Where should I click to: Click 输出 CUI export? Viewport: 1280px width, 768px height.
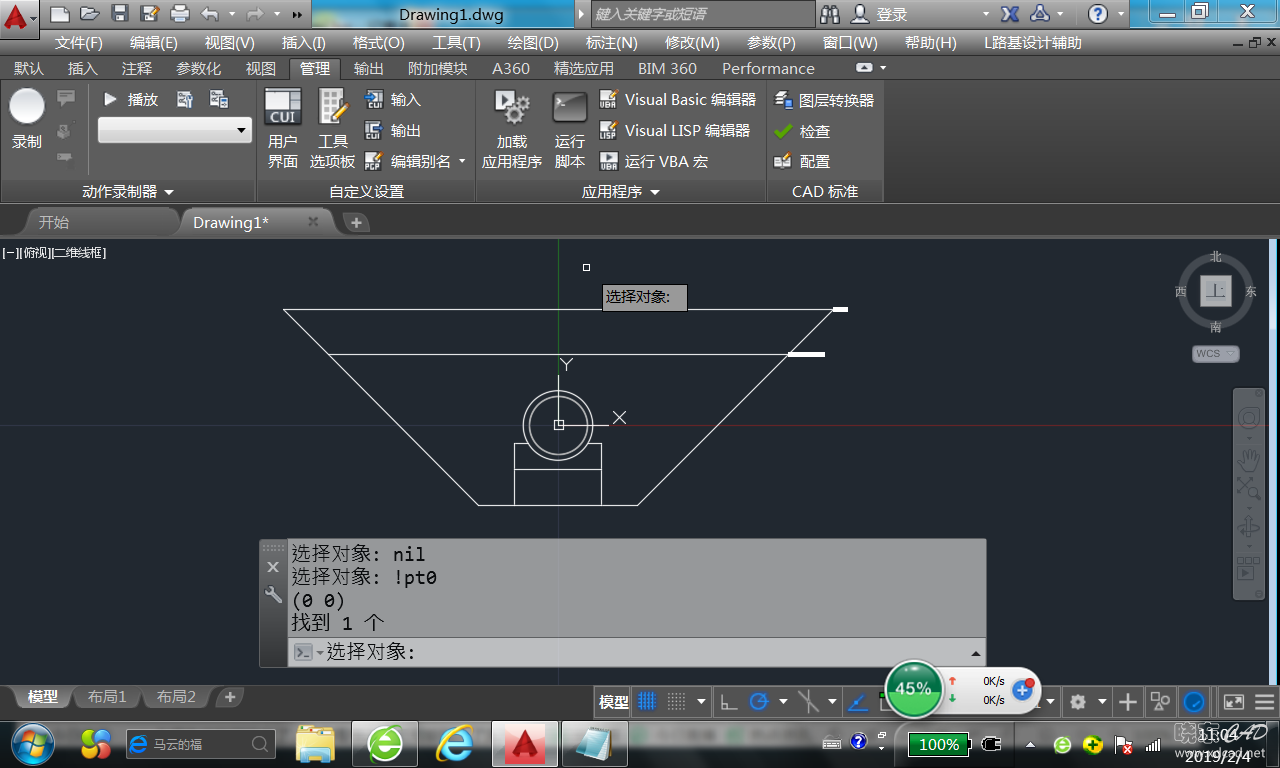[x=393, y=131]
